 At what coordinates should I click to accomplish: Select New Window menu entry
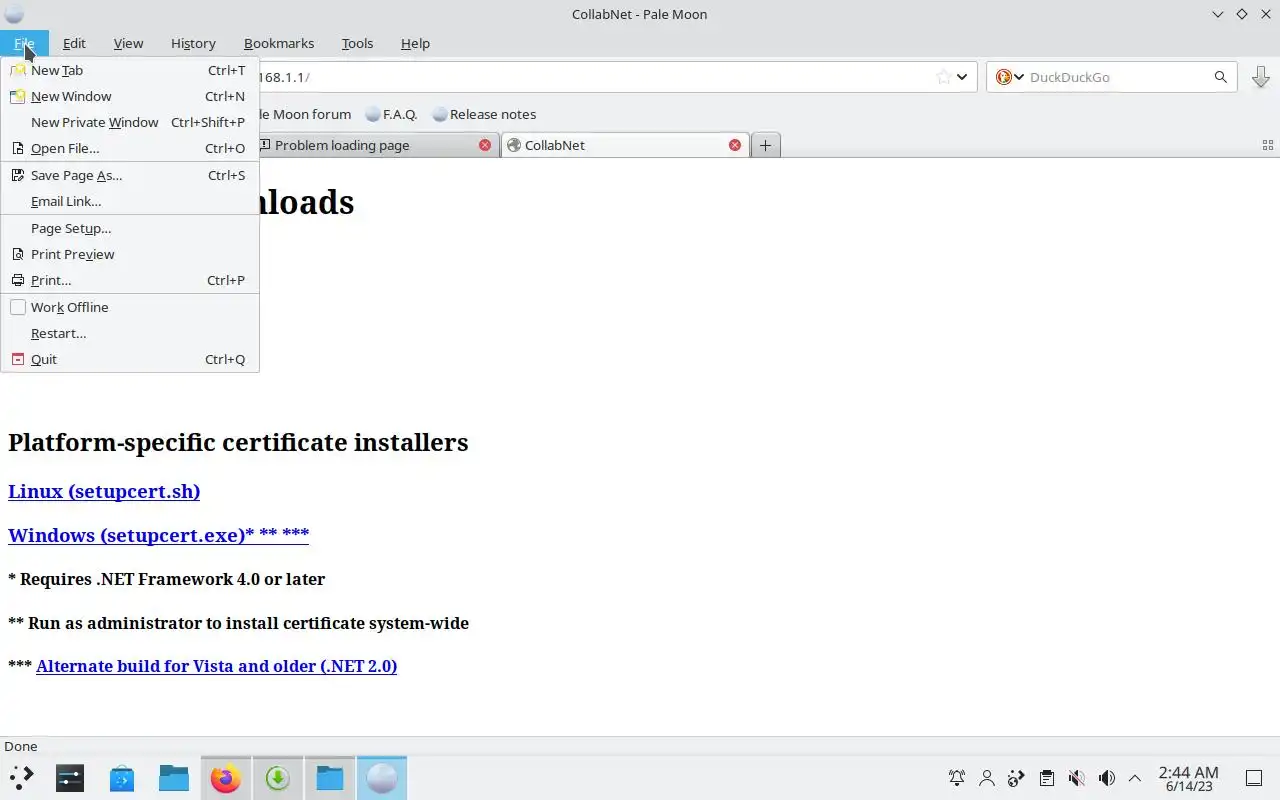[x=130, y=96]
